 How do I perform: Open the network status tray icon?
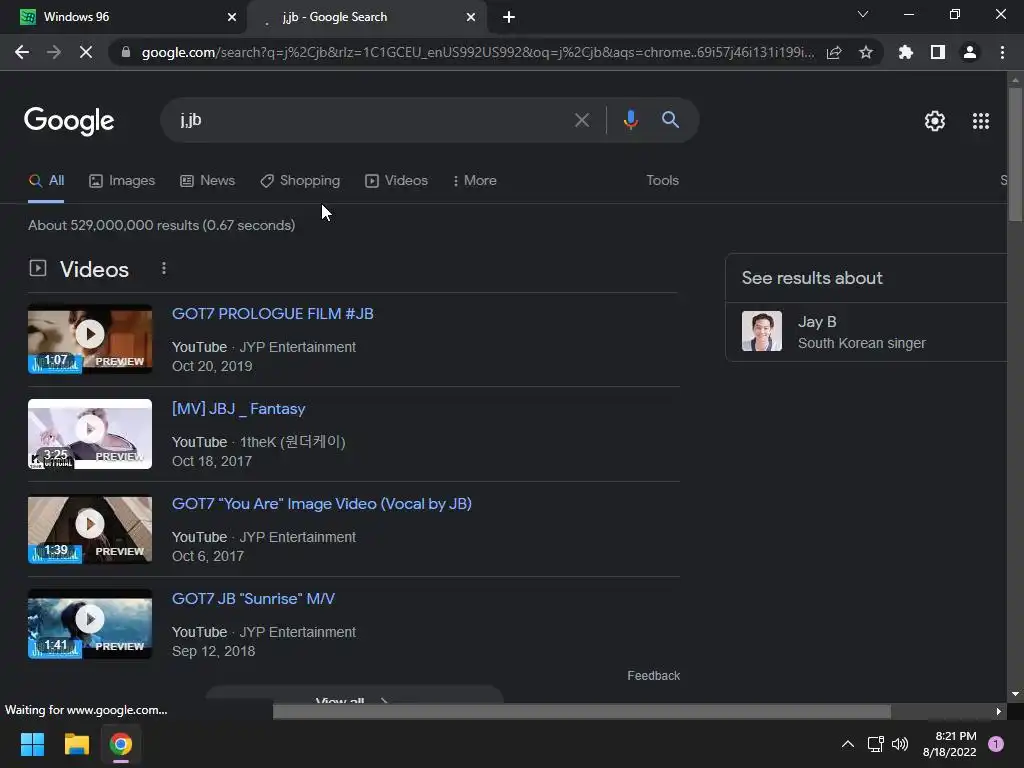875,744
